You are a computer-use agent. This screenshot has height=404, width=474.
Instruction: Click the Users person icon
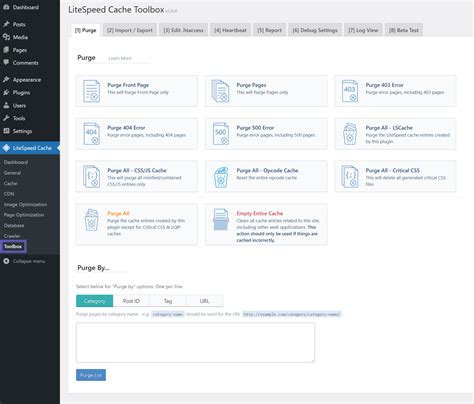coord(6,105)
